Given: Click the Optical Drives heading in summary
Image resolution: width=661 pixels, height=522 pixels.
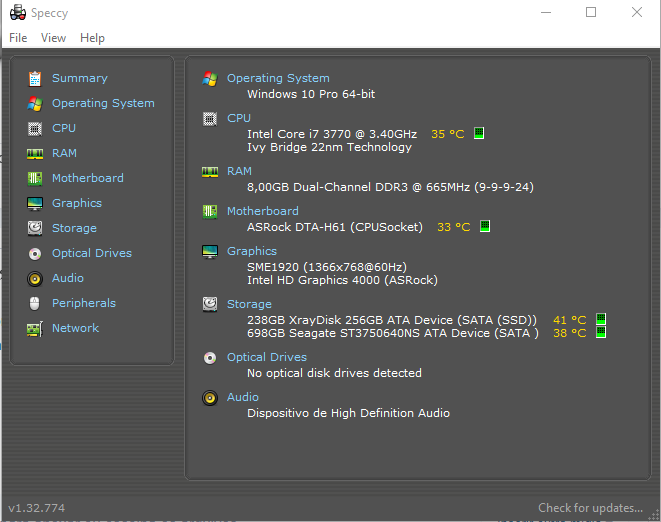Looking at the screenshot, I should click(267, 357).
